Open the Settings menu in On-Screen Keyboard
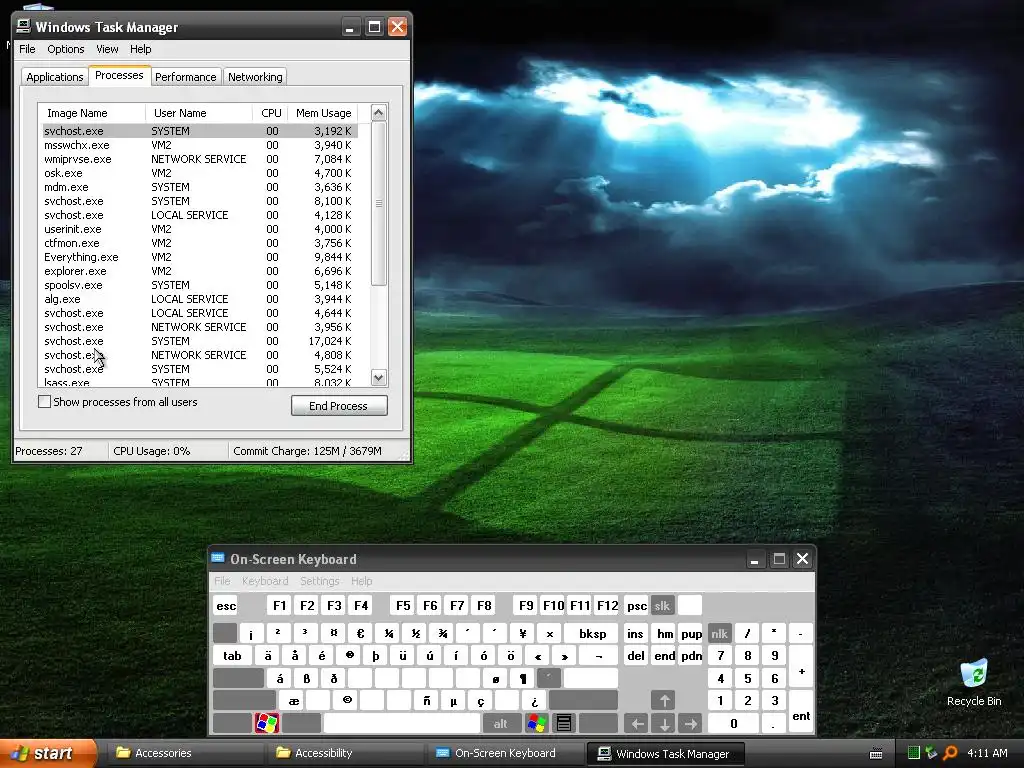The height and width of the screenshot is (768, 1024). [x=319, y=581]
